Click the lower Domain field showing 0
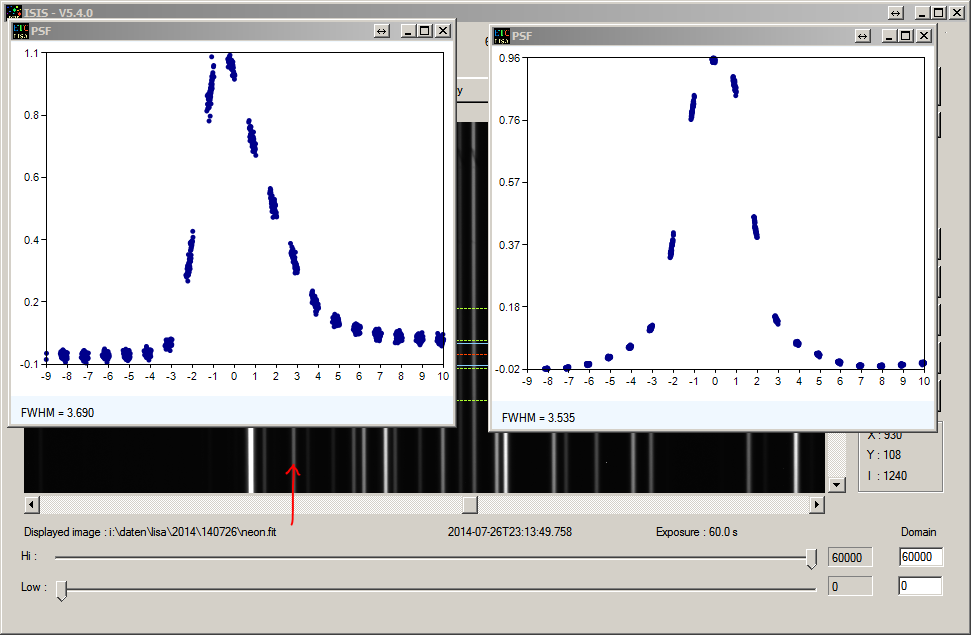 tap(919, 587)
